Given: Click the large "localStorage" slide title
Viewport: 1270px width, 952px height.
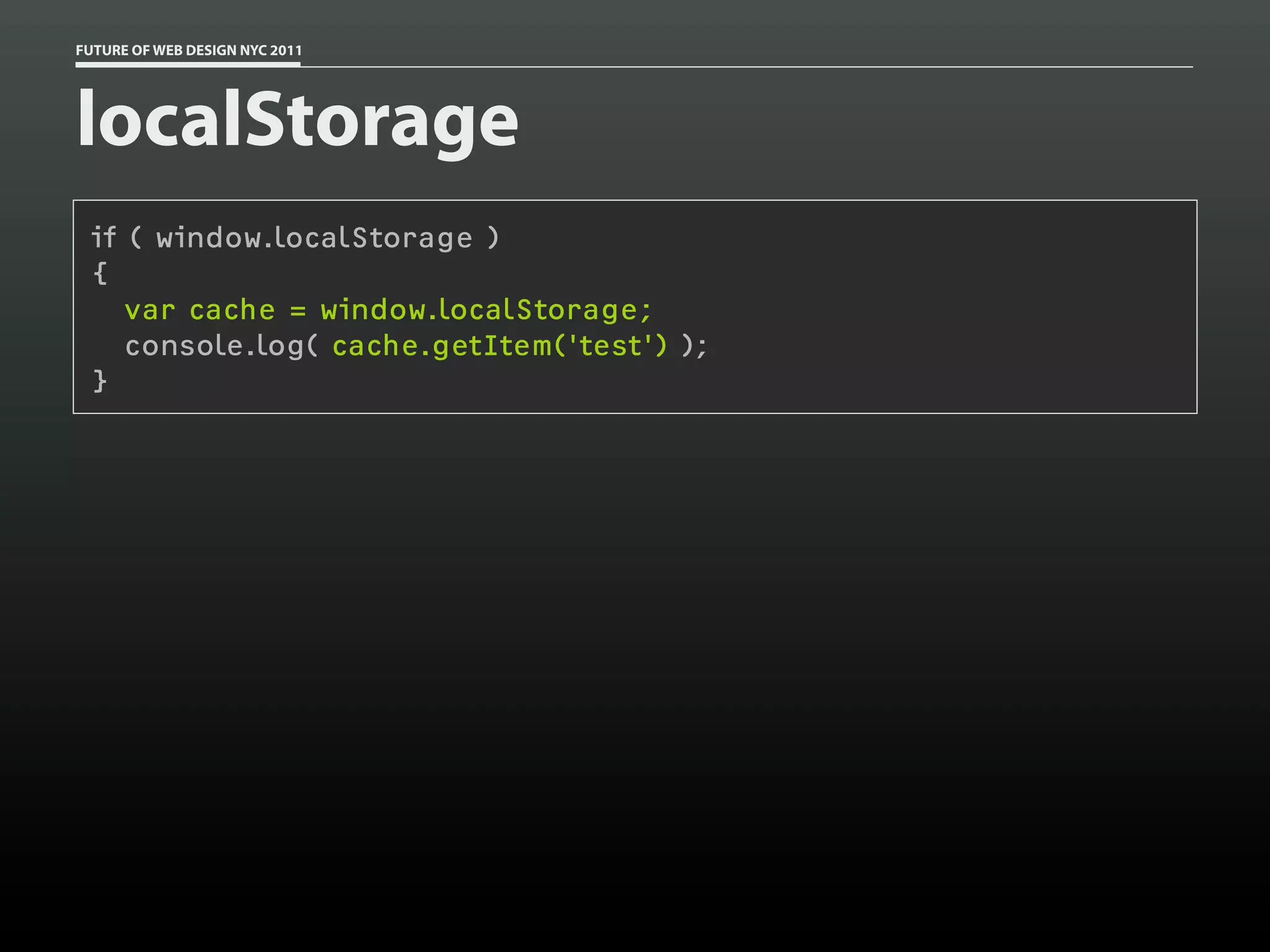Looking at the screenshot, I should [297, 118].
